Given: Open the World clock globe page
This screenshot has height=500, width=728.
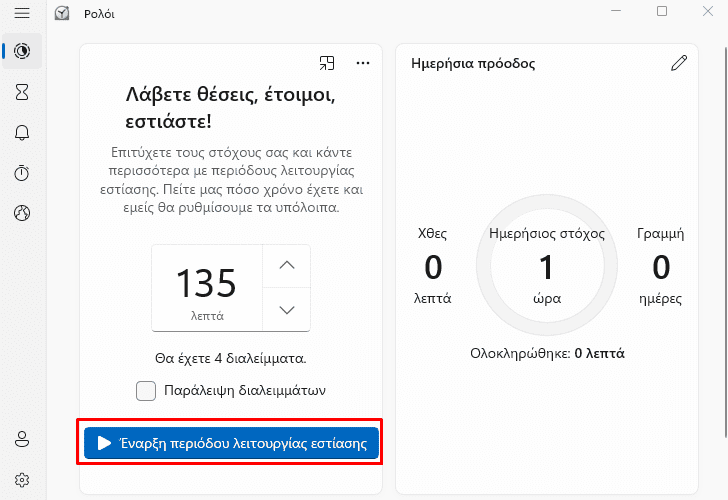Looking at the screenshot, I should [22, 213].
